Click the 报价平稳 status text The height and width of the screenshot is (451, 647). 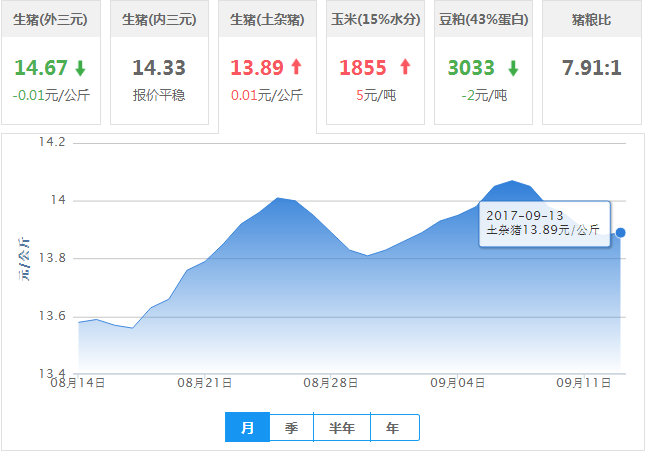click(x=160, y=96)
